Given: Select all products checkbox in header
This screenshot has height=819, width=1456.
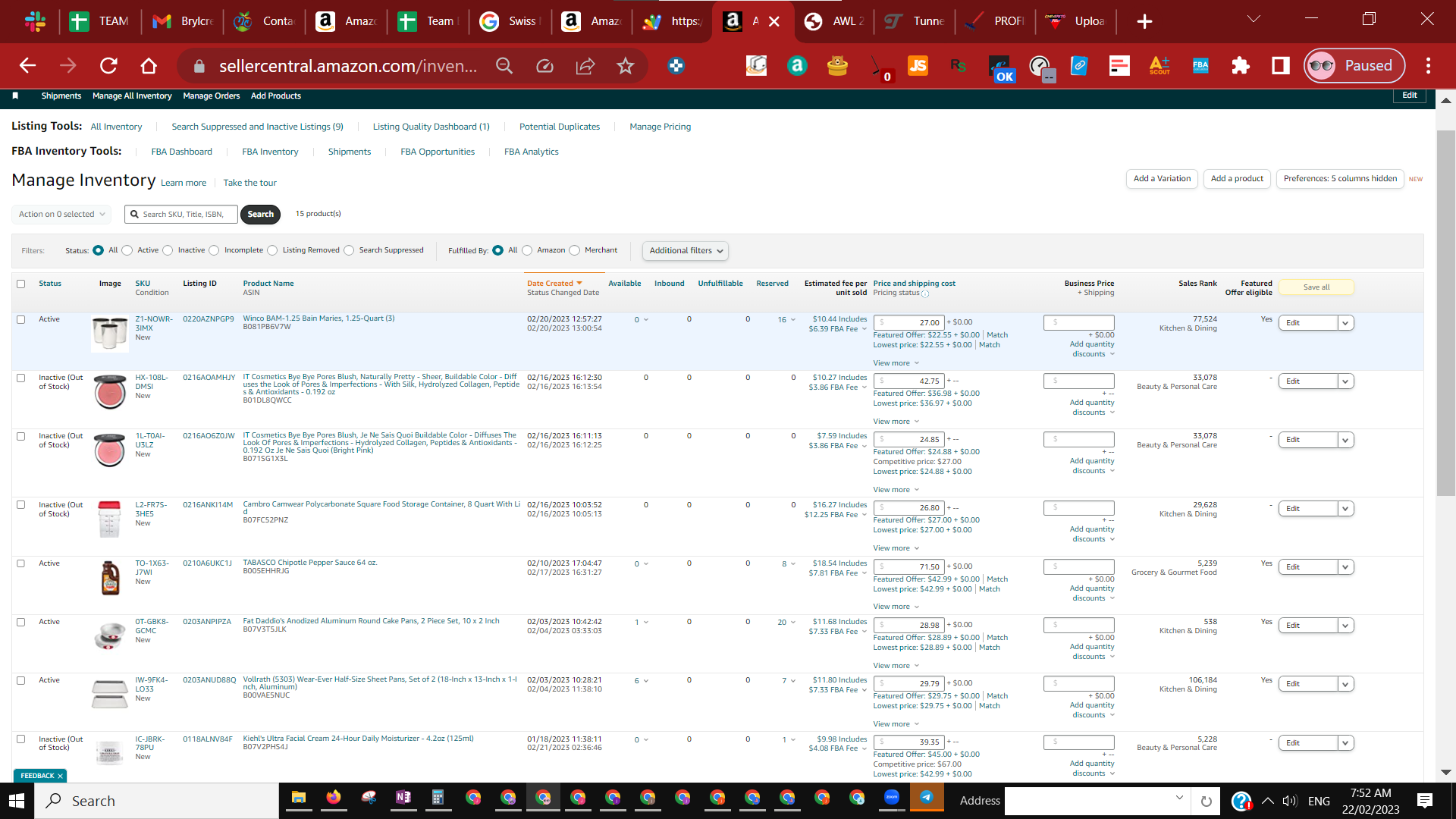Looking at the screenshot, I should pos(21,284).
